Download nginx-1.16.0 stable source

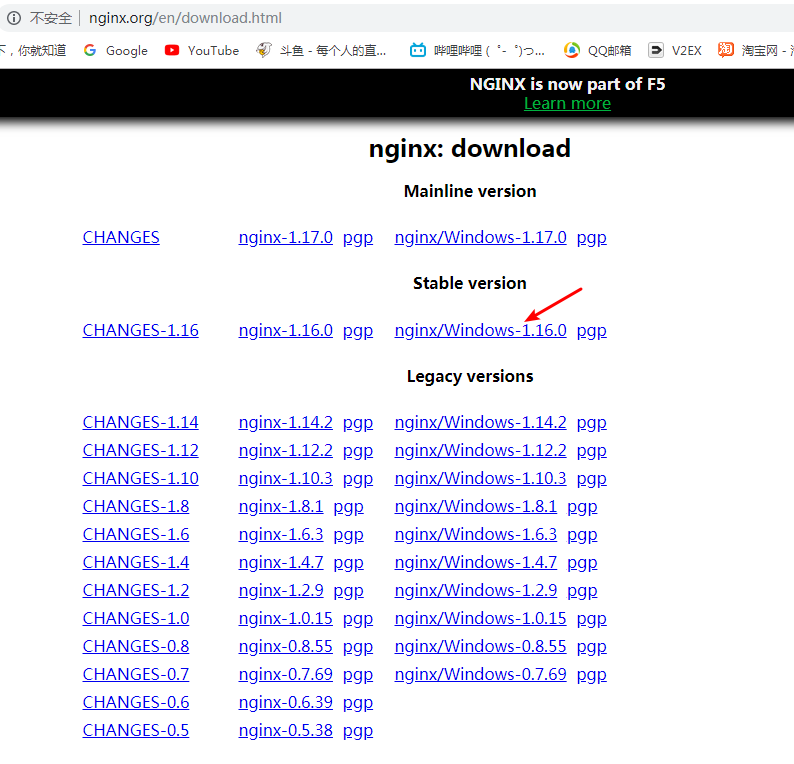[286, 331]
